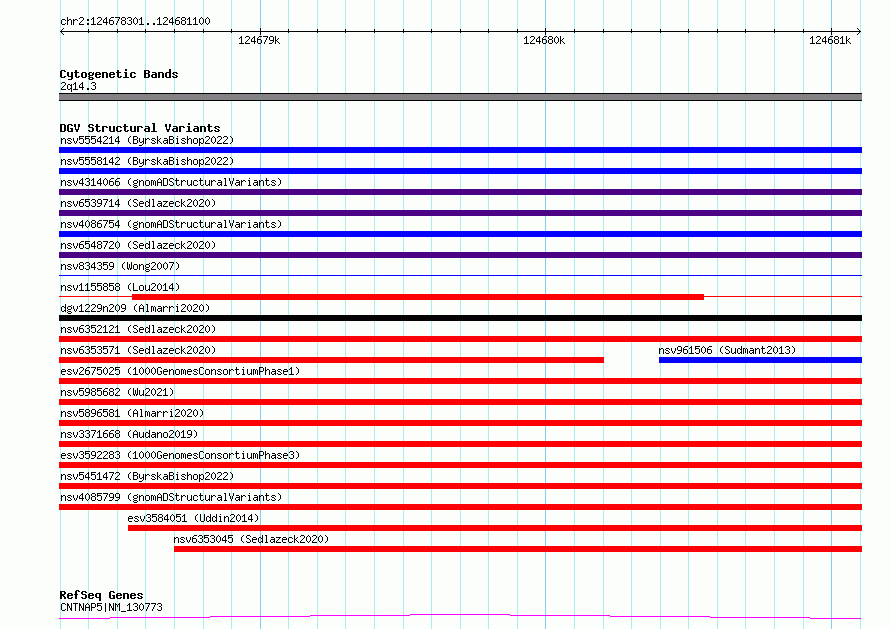
Task: Click the nsv3371668 (Audano2019) label
Action: [129, 434]
